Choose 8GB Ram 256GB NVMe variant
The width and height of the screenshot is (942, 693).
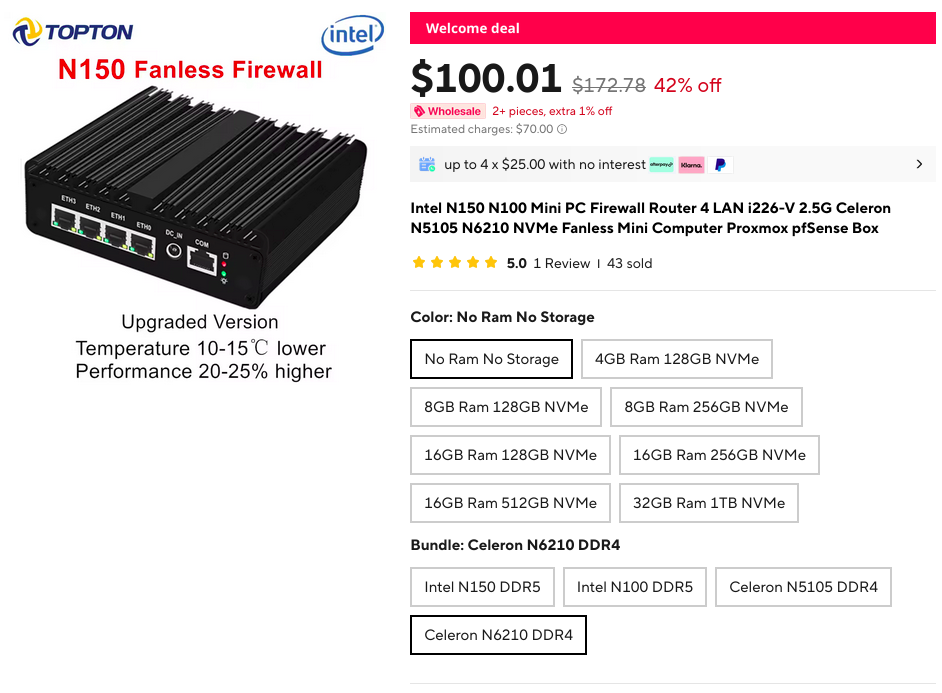(706, 407)
